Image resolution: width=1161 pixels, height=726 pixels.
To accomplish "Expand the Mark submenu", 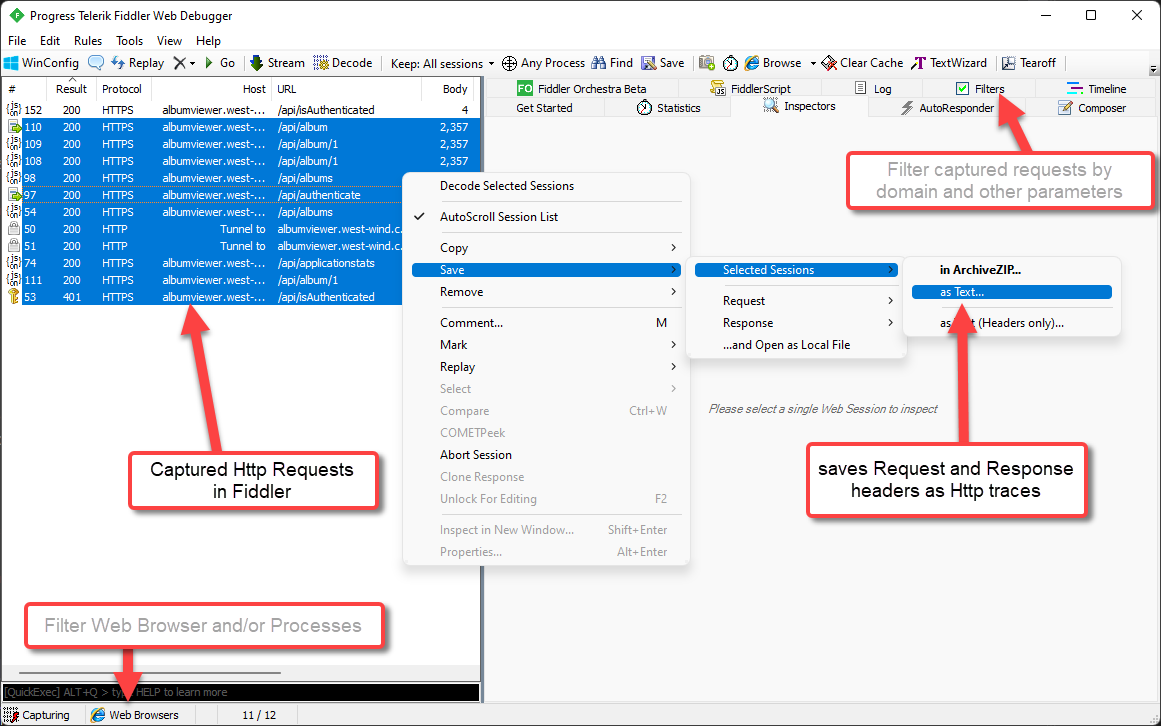I will coord(546,345).
